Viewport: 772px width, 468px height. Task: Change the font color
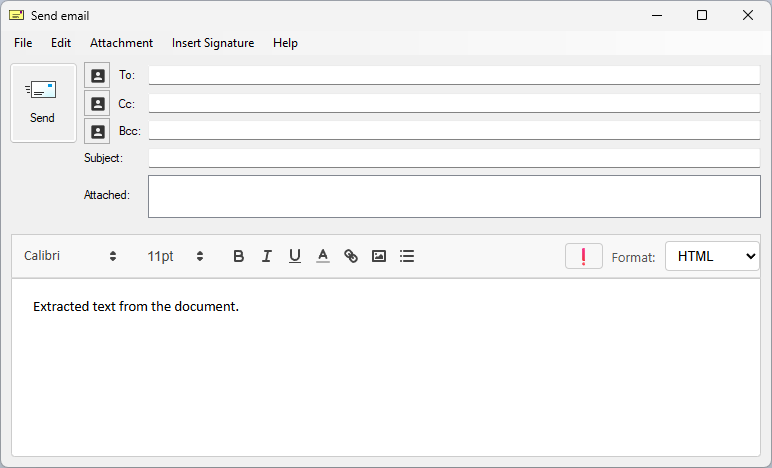click(323, 256)
